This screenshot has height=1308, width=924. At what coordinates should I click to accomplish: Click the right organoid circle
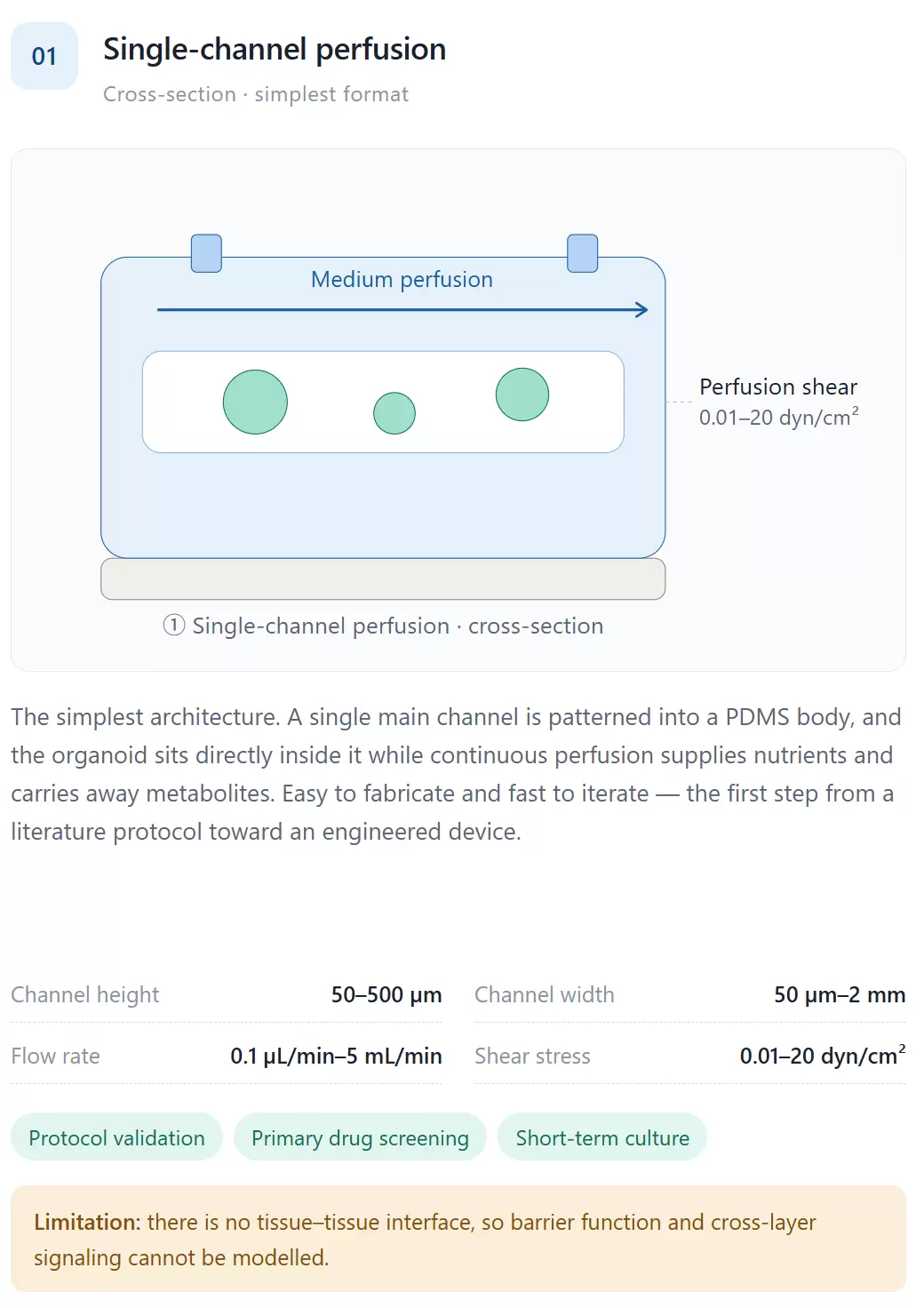point(522,395)
